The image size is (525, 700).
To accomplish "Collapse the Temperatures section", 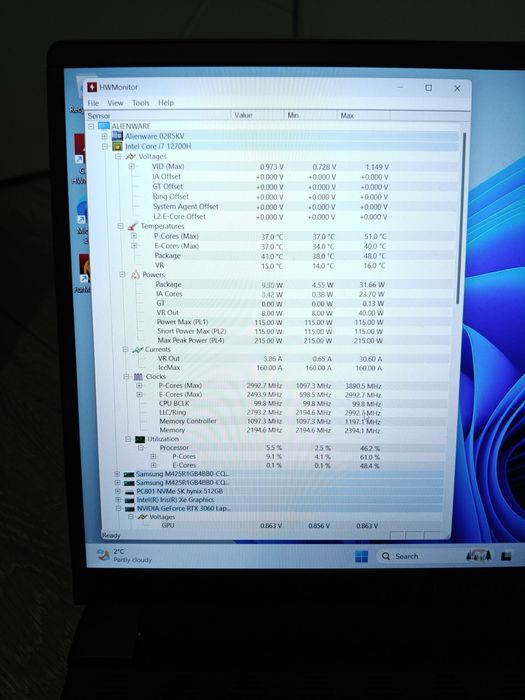I will 120,226.
